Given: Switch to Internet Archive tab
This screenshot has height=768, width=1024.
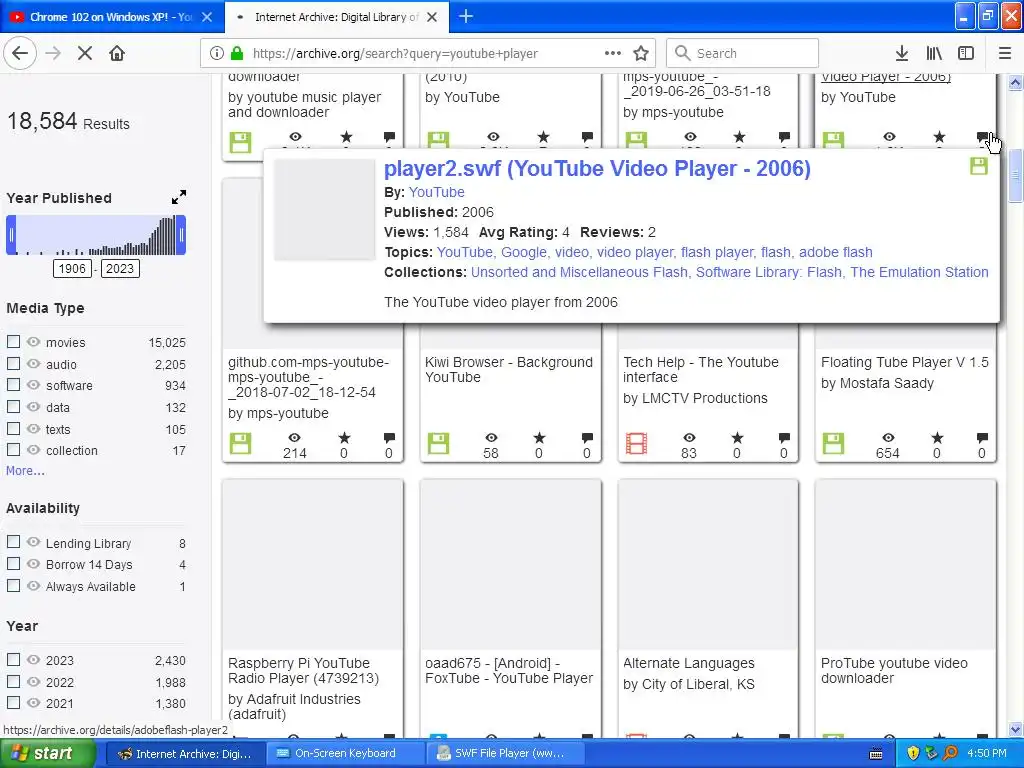Looking at the screenshot, I should click(x=337, y=17).
